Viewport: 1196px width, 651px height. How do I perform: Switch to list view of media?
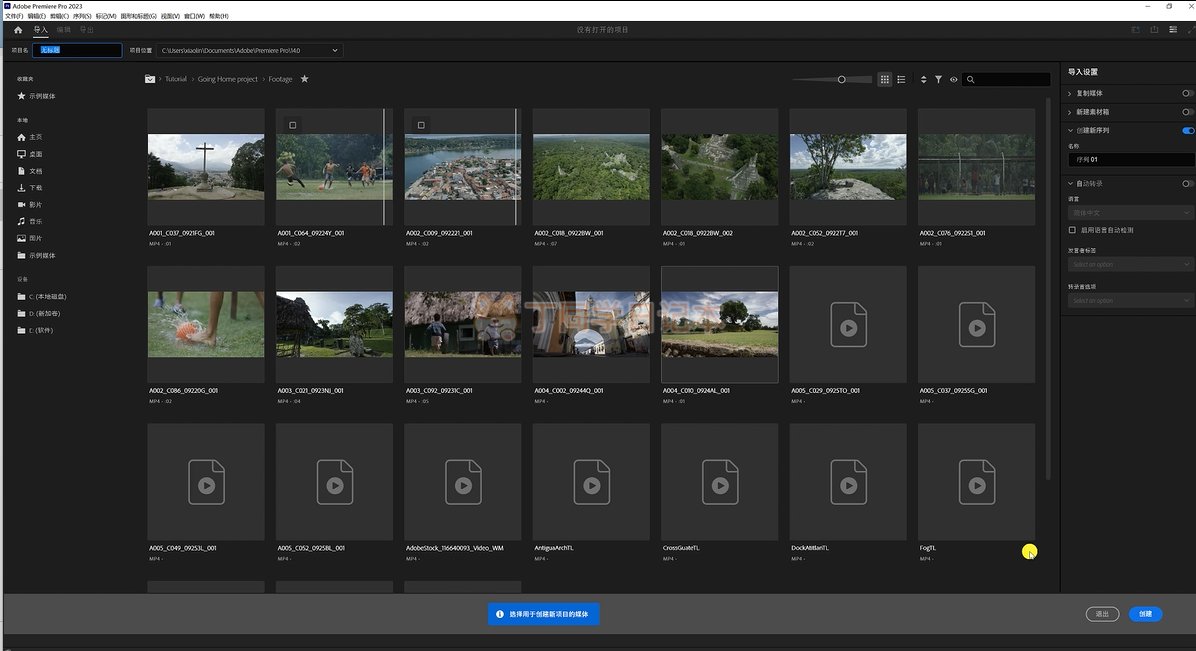[x=901, y=79]
